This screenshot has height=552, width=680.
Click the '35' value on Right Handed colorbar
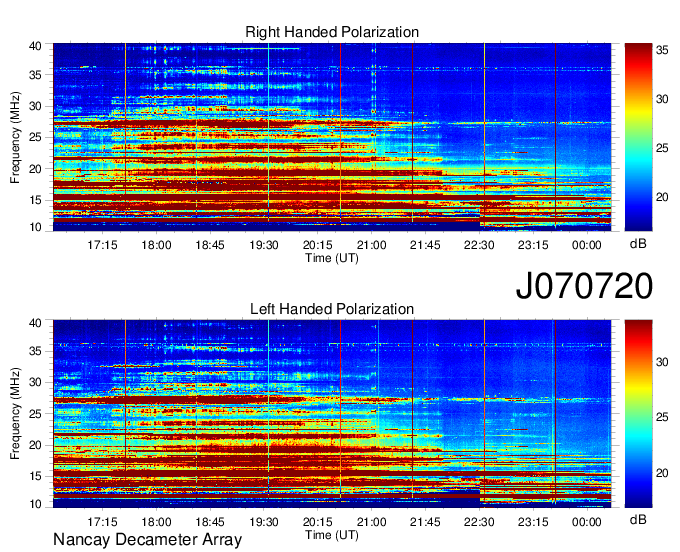pyautogui.click(x=662, y=51)
